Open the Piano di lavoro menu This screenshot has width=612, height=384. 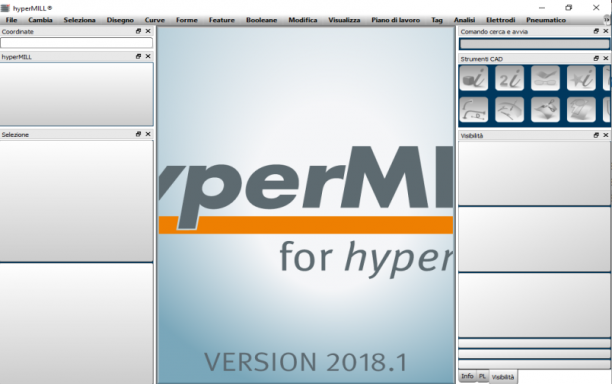pos(396,20)
